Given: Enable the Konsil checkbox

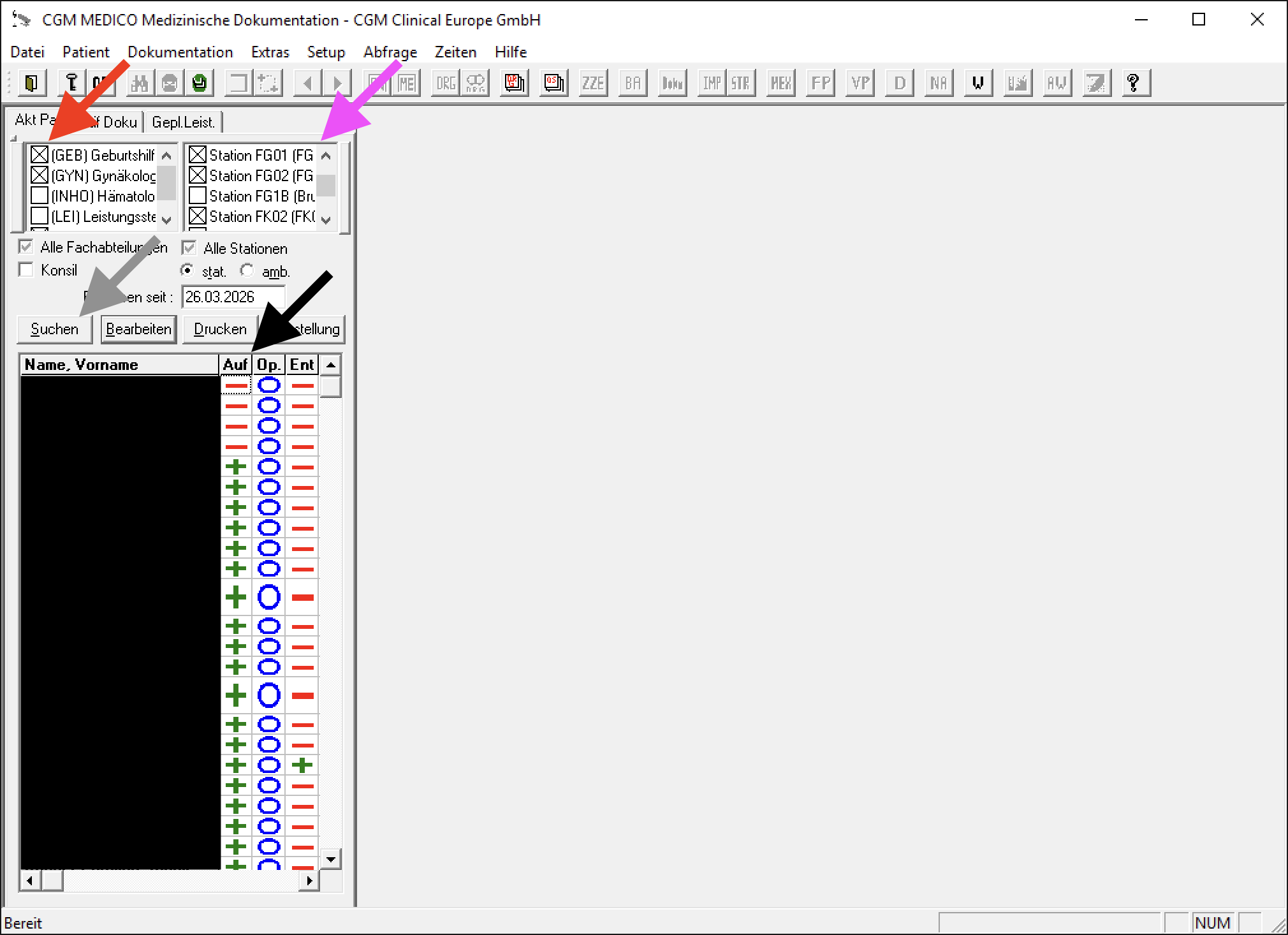Looking at the screenshot, I should pyautogui.click(x=26, y=270).
